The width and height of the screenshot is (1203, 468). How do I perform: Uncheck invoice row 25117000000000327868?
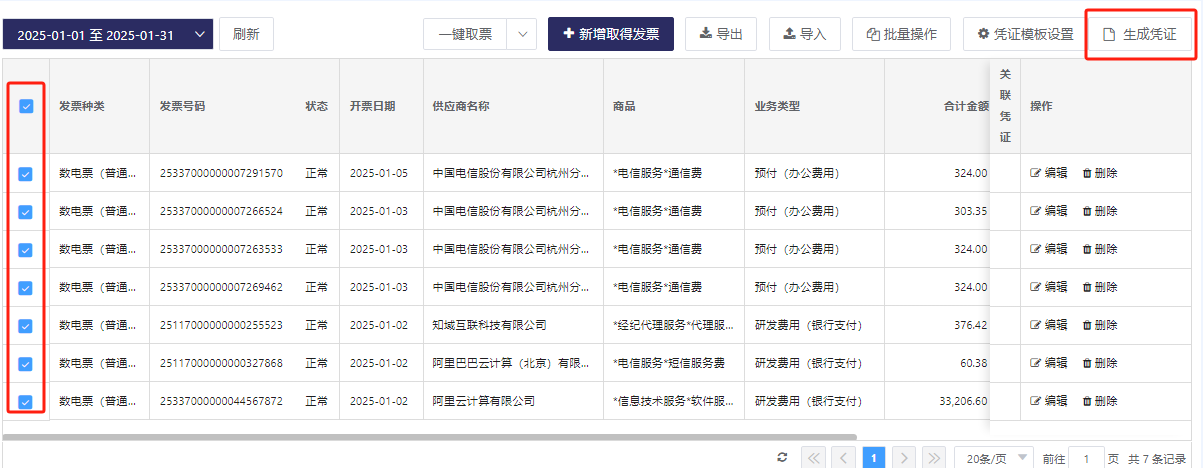click(26, 364)
